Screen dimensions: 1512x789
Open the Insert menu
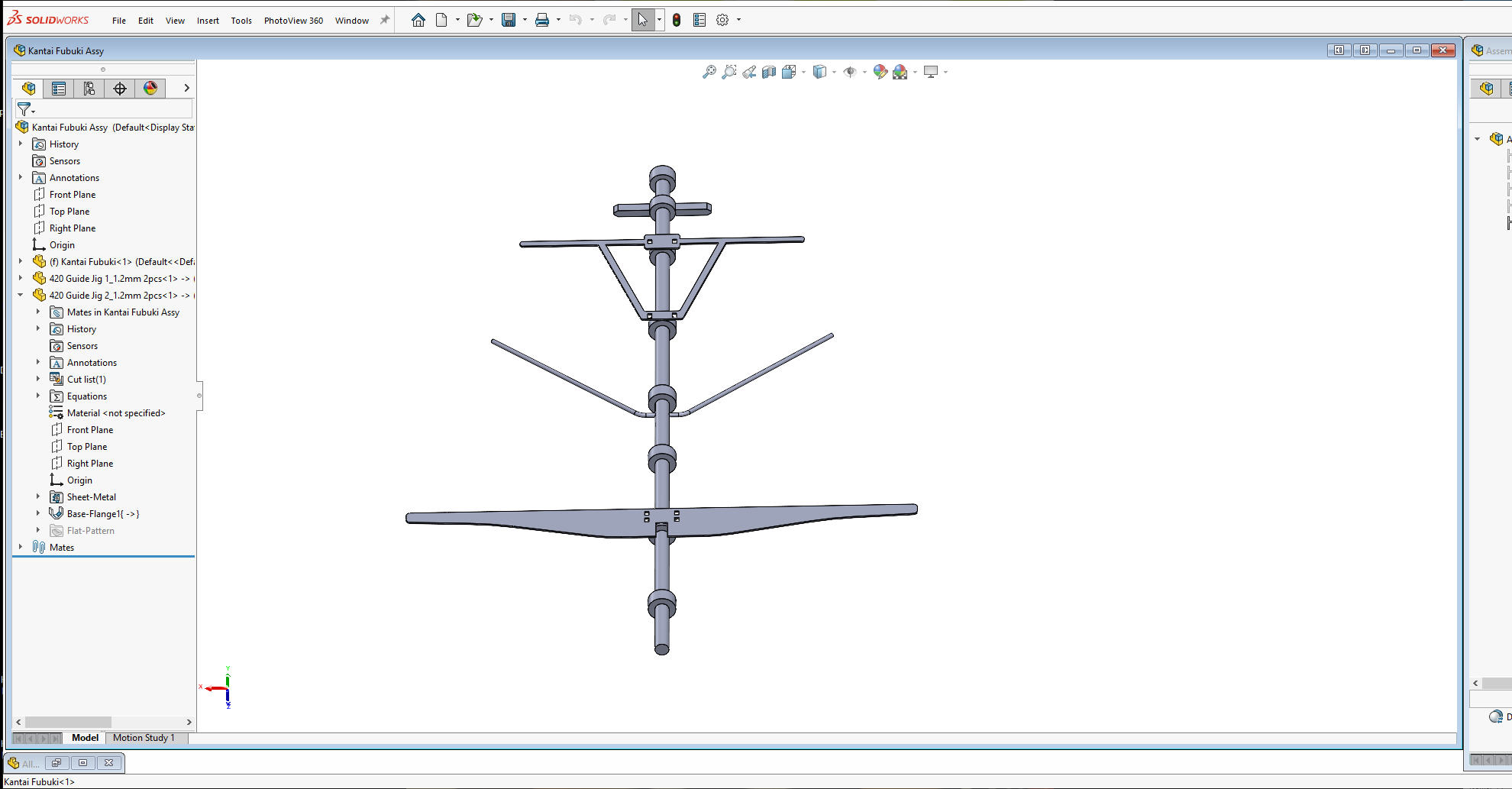(208, 21)
